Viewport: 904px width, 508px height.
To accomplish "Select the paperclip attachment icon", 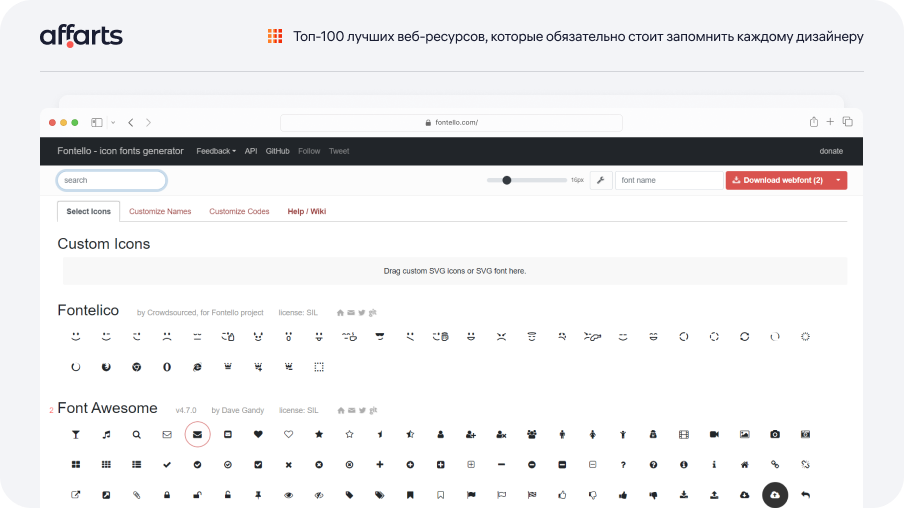I will coord(137,495).
